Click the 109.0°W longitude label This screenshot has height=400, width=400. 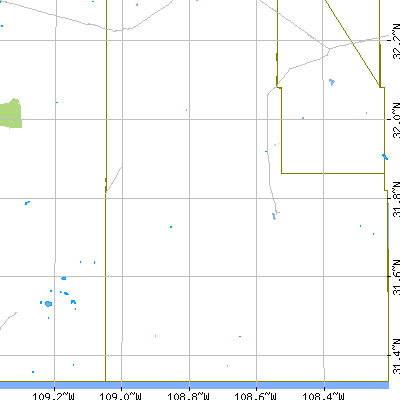[x=121, y=396]
